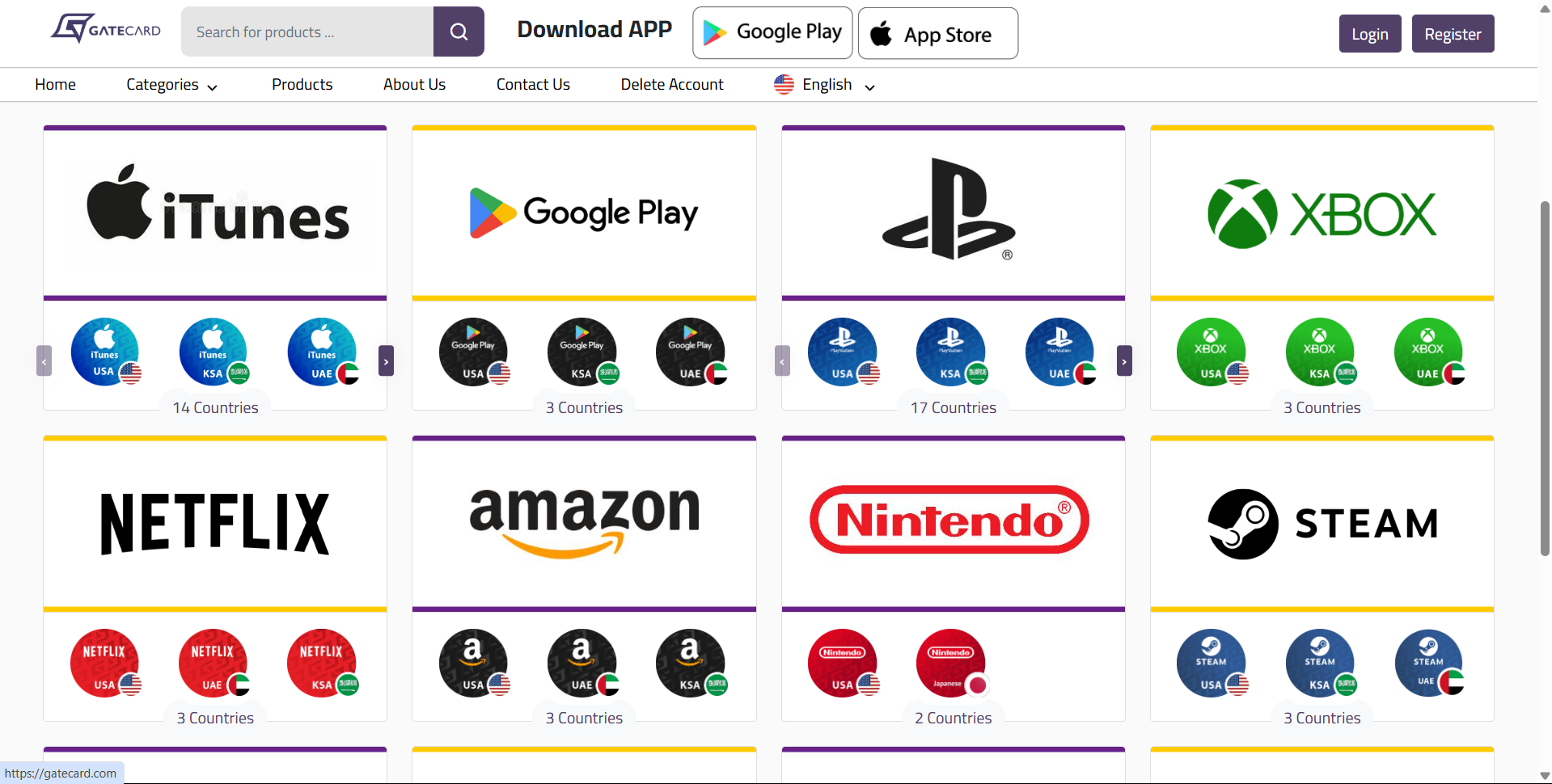Expand the Categories dropdown menu
The width and height of the screenshot is (1552, 784).
(x=171, y=85)
